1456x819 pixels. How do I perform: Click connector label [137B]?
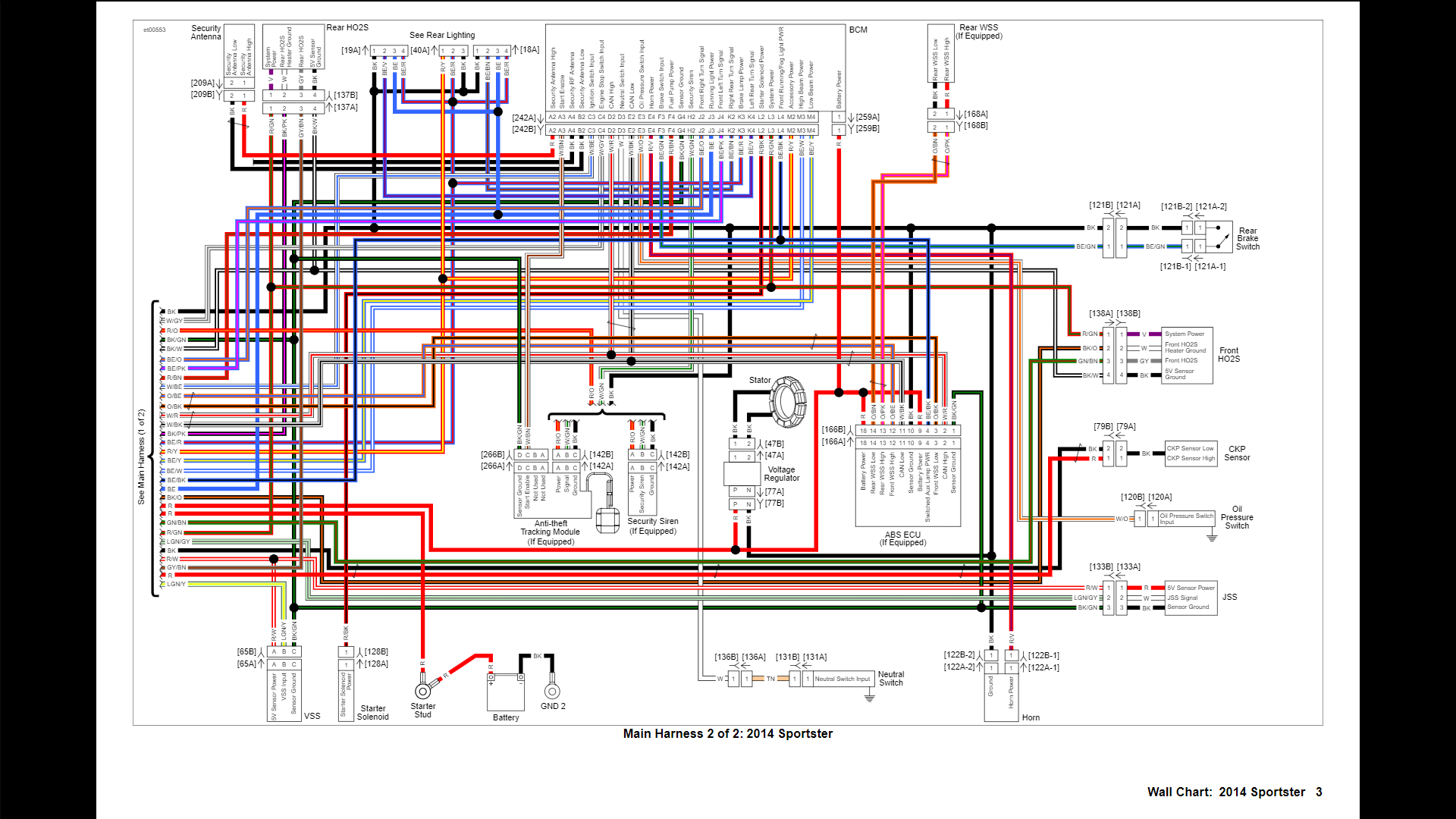346,95
